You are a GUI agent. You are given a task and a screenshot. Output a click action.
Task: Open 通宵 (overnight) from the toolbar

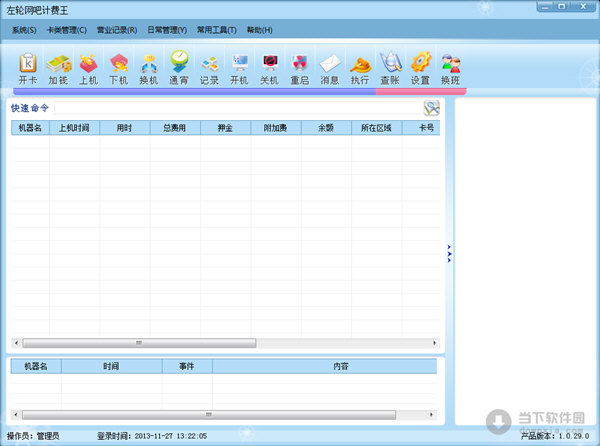tap(179, 67)
